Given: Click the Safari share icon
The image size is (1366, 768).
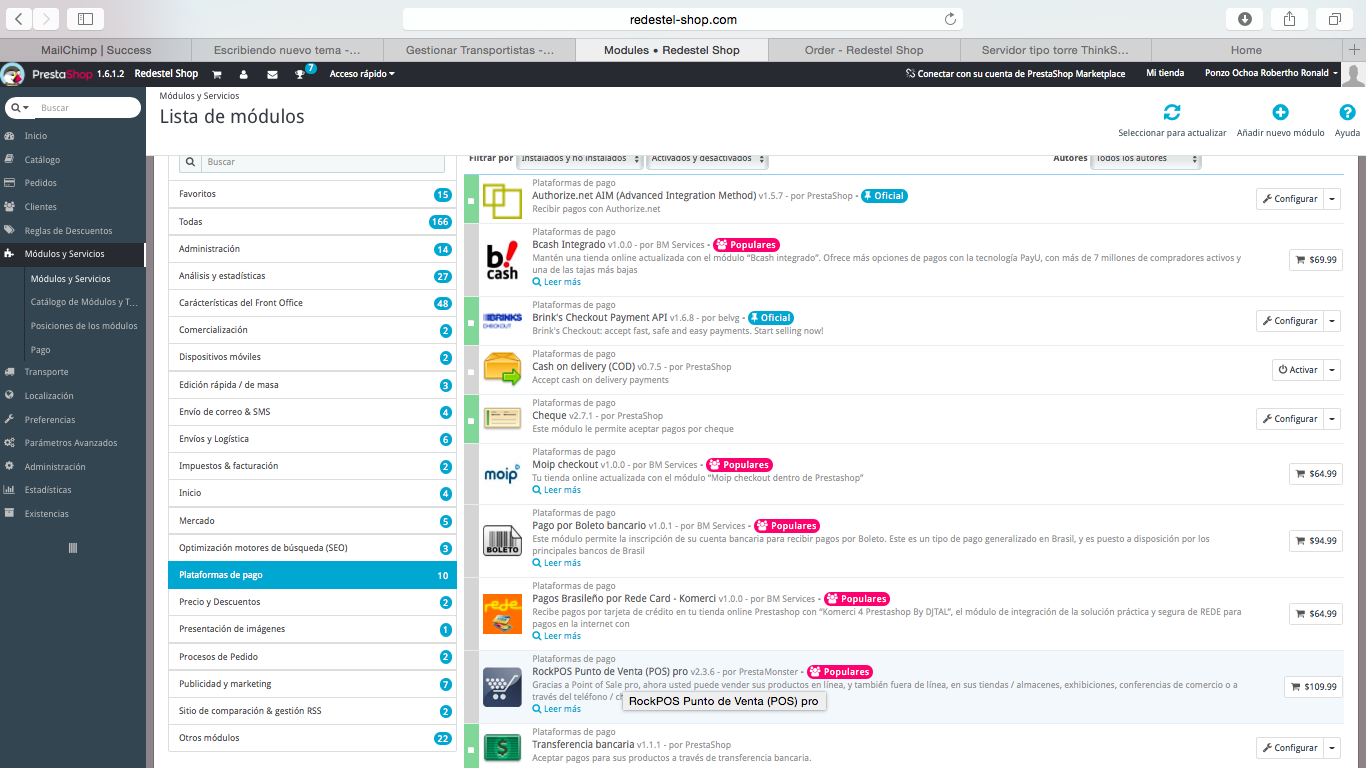Looking at the screenshot, I should [1290, 19].
